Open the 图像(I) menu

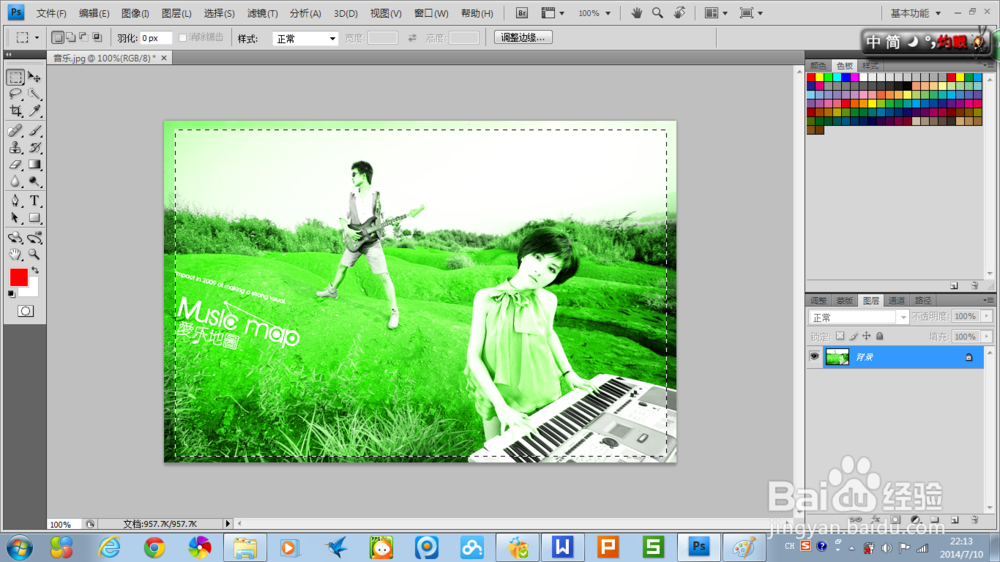135,13
